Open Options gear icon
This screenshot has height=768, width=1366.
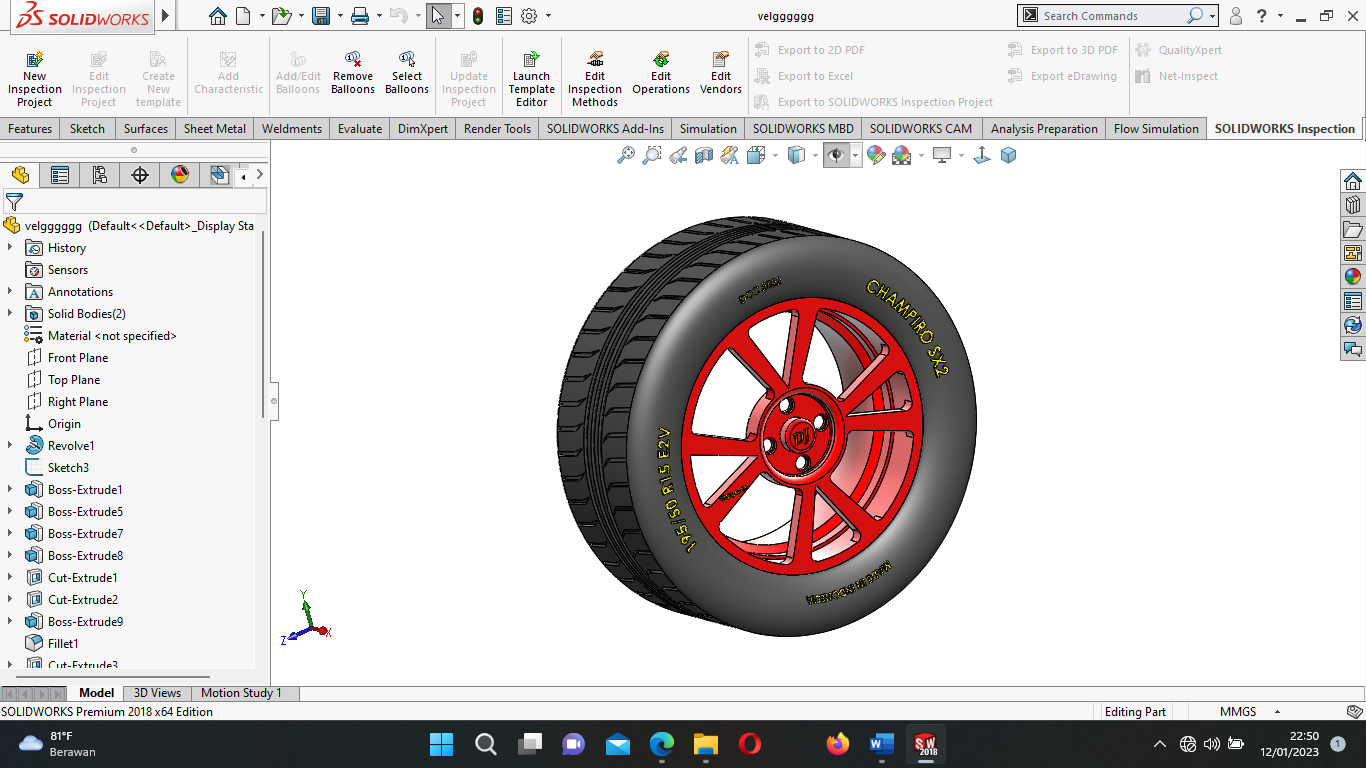pyautogui.click(x=529, y=16)
